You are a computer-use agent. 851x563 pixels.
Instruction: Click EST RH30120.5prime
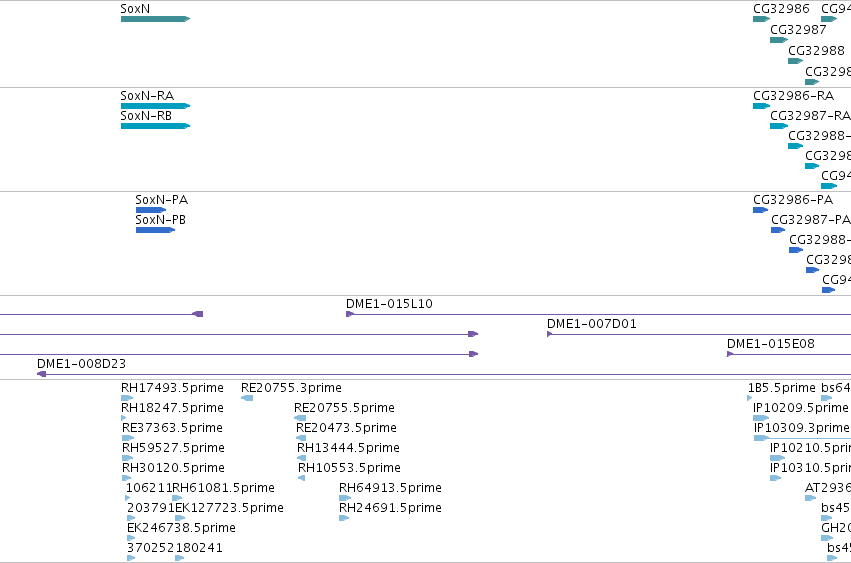pyautogui.click(x=126, y=478)
